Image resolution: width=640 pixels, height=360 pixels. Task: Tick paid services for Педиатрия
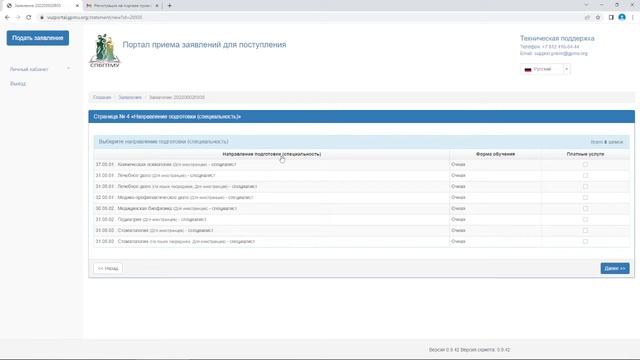(585, 220)
